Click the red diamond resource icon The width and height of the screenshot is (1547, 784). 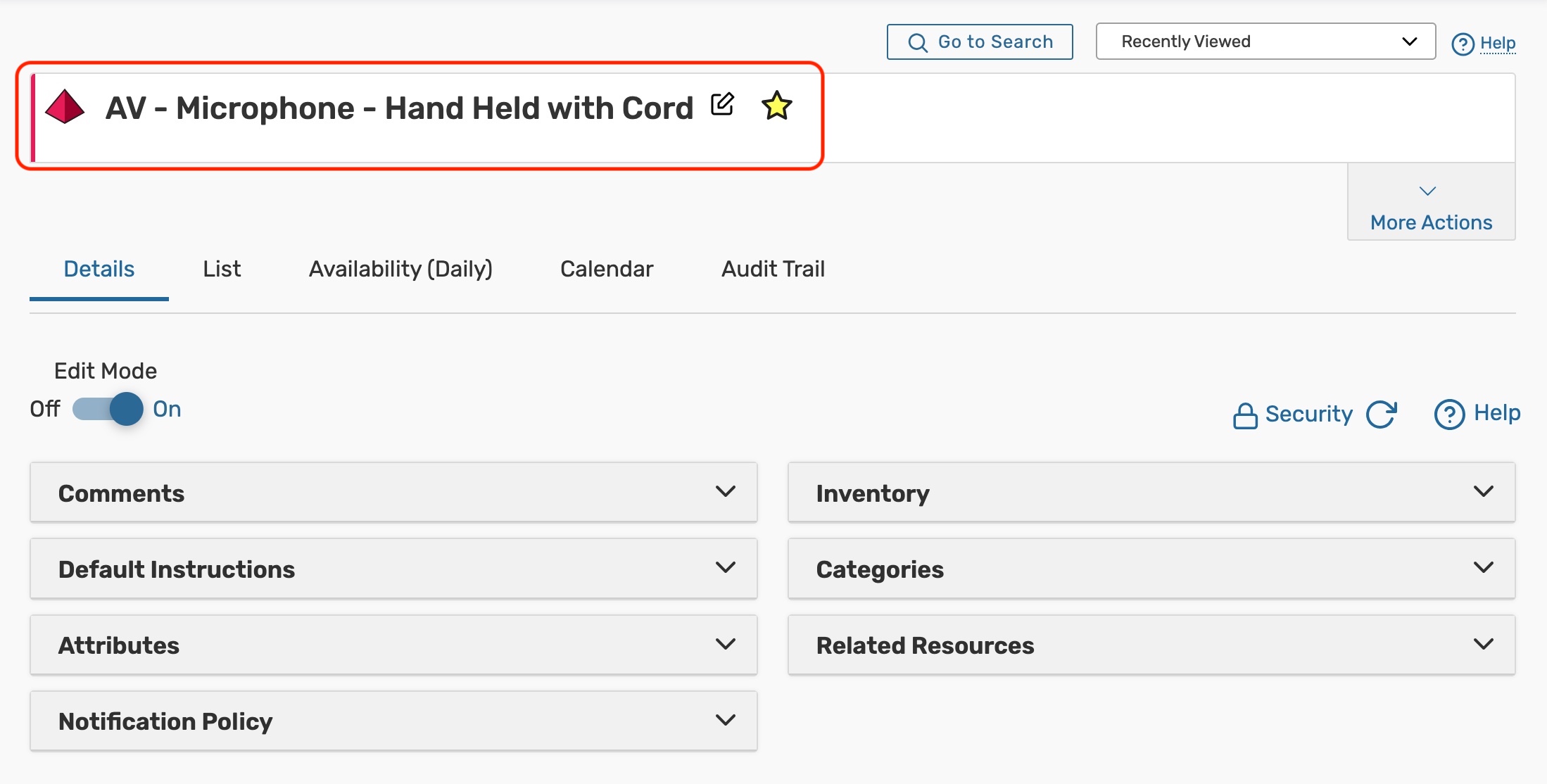point(65,107)
